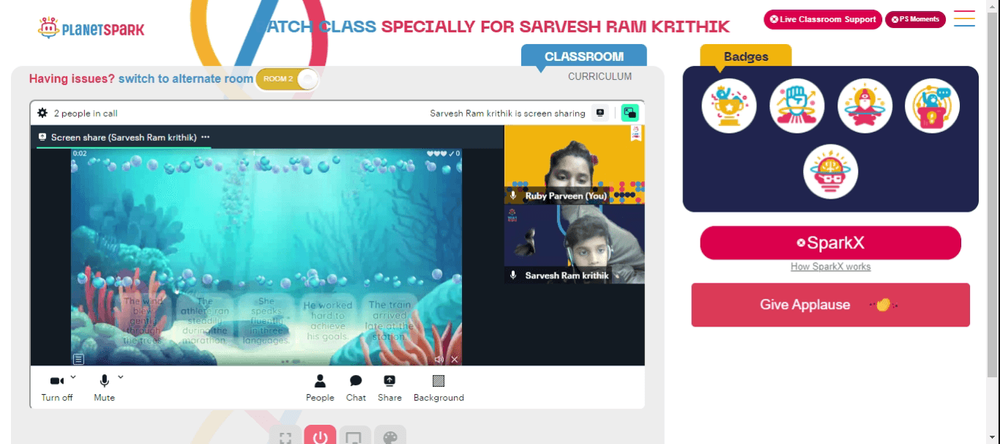The width and height of the screenshot is (1000, 444).
Task: Select the card 'The train arrived late at the station.'
Action: click(x=390, y=321)
